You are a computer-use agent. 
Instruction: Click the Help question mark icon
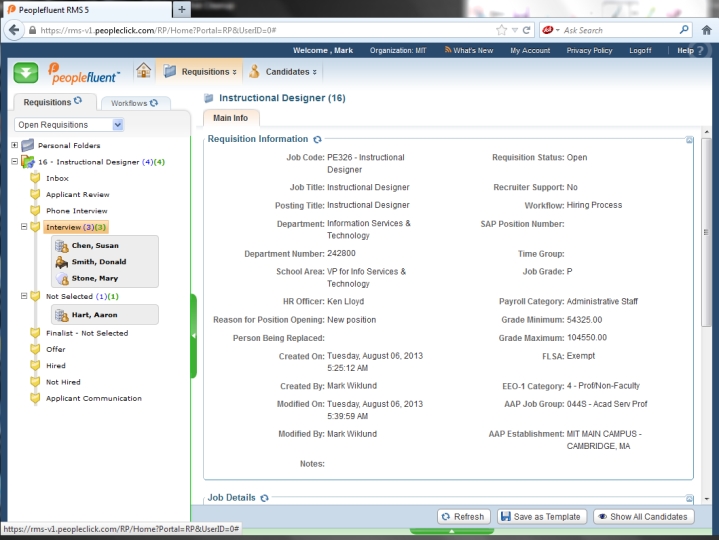tap(699, 50)
